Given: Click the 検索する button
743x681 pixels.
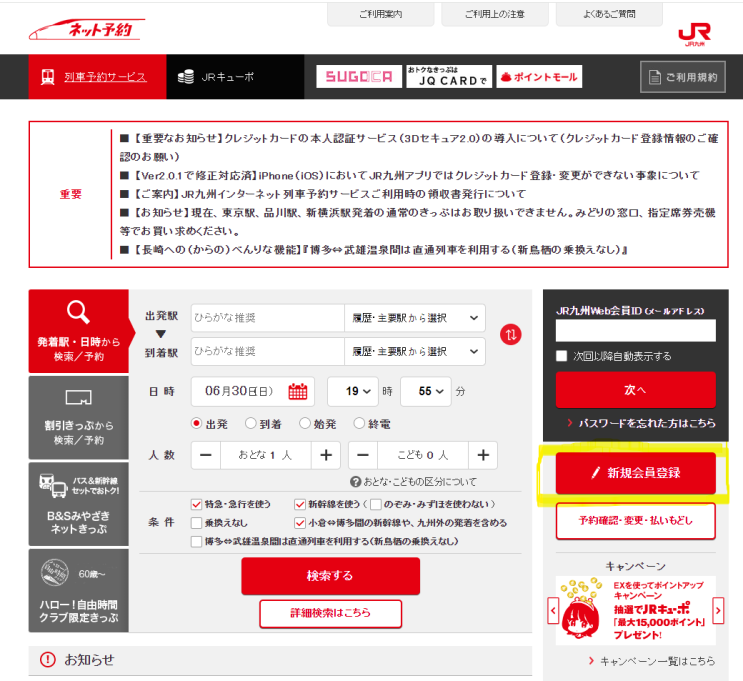Looking at the screenshot, I should click(330, 576).
